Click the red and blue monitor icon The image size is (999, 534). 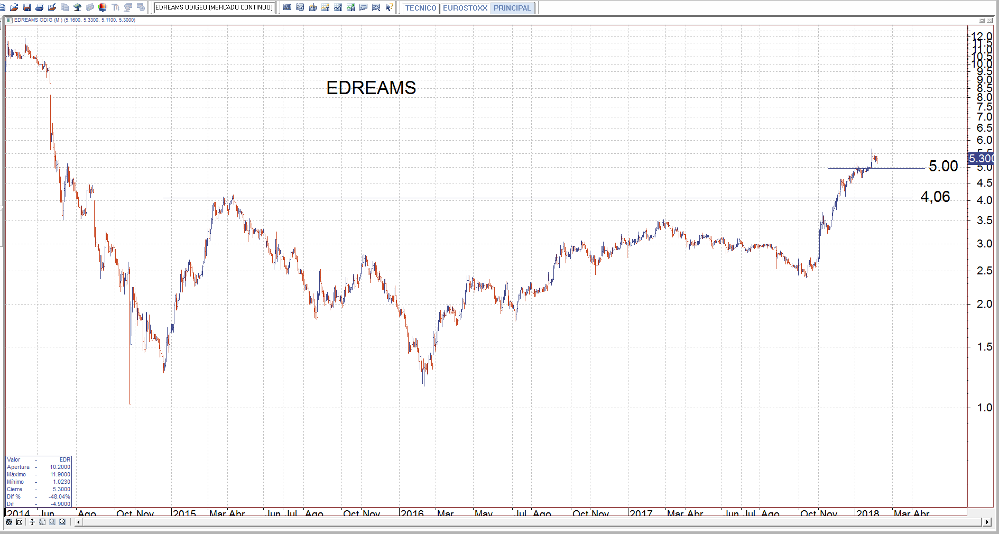102,8
